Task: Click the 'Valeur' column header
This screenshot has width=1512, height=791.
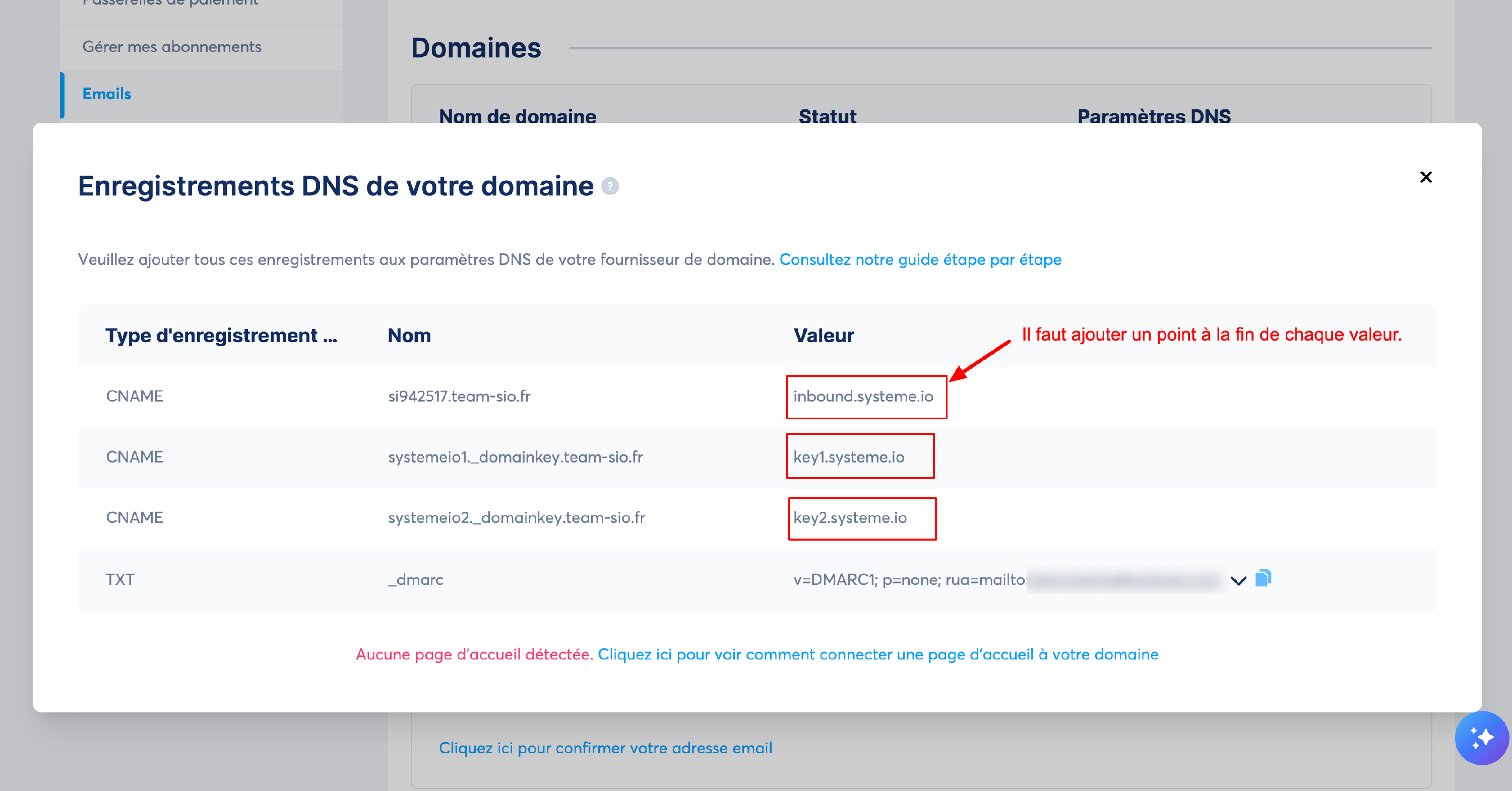Action: (824, 336)
